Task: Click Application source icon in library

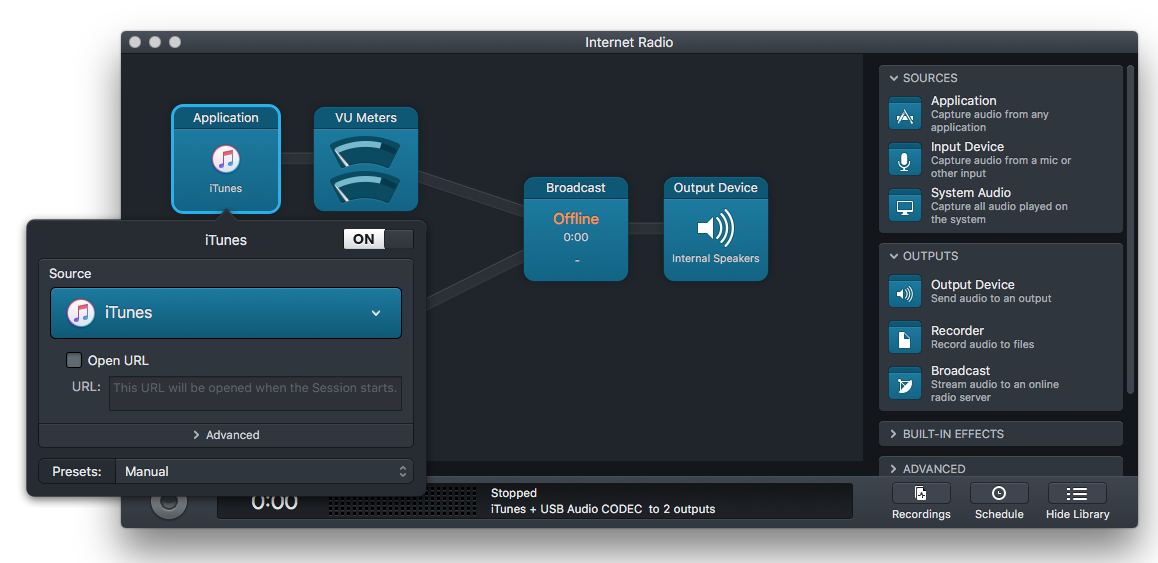Action: tap(905, 113)
